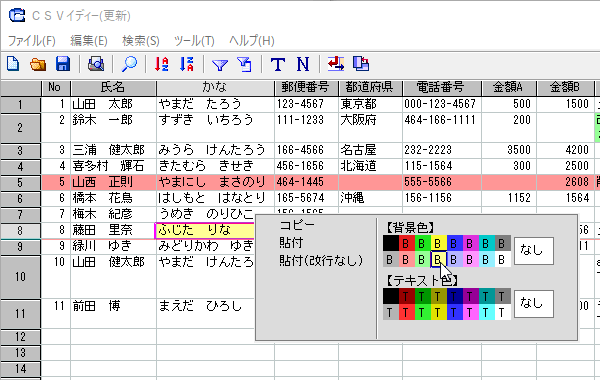Viewport: 600px width, 380px height.
Task: Click なし button for text color
Action: pyautogui.click(x=533, y=304)
